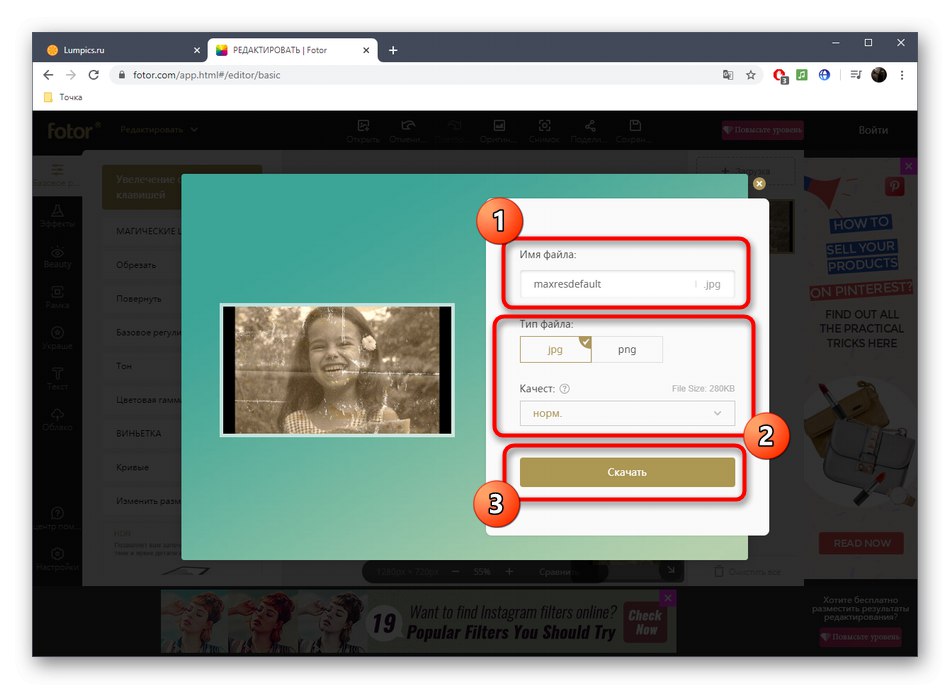950x689 pixels.
Task: Click the Открыть toolbar icon
Action: (363, 131)
